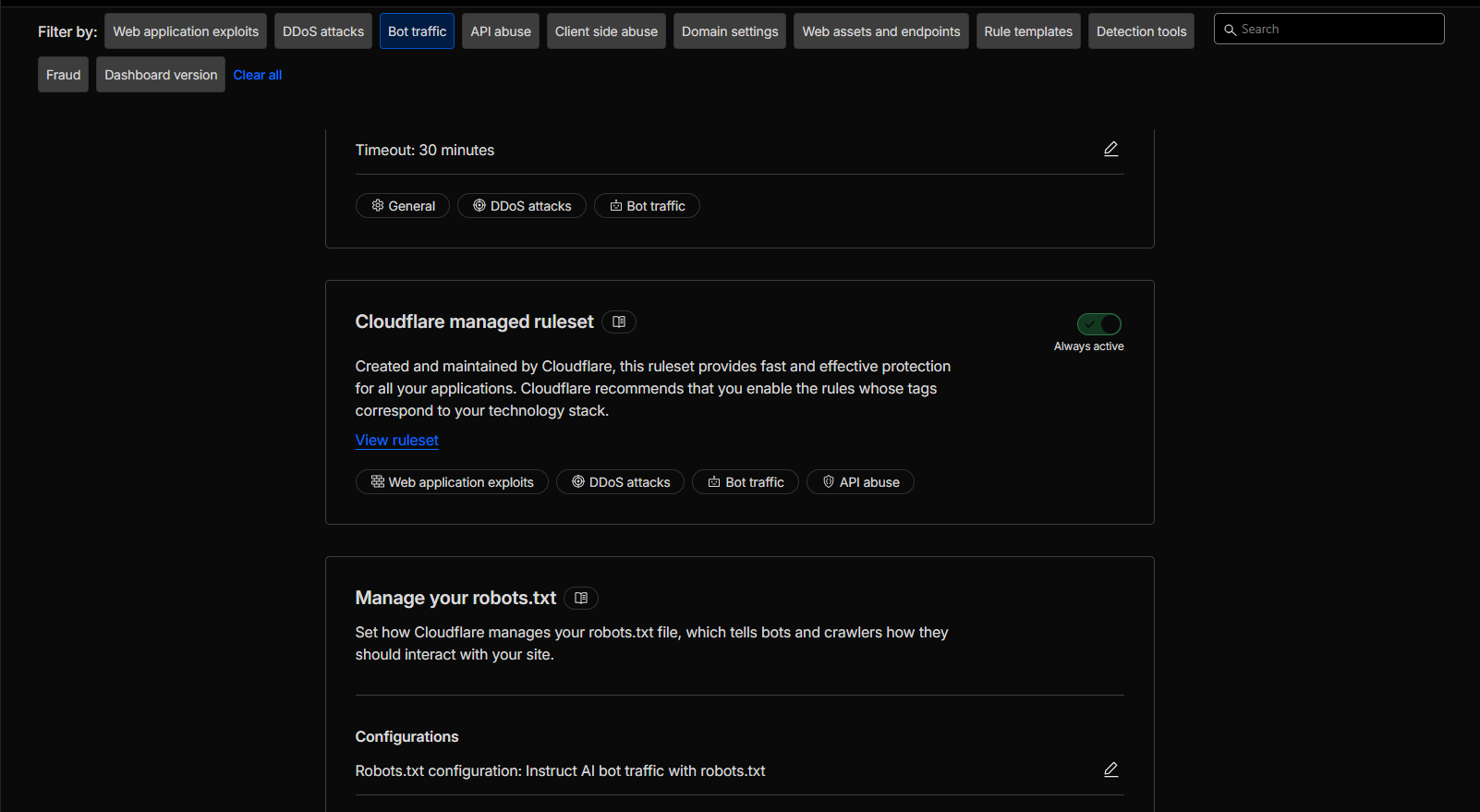The height and width of the screenshot is (812, 1480).
Task: Filter by Rule templates
Action: 1028,31
